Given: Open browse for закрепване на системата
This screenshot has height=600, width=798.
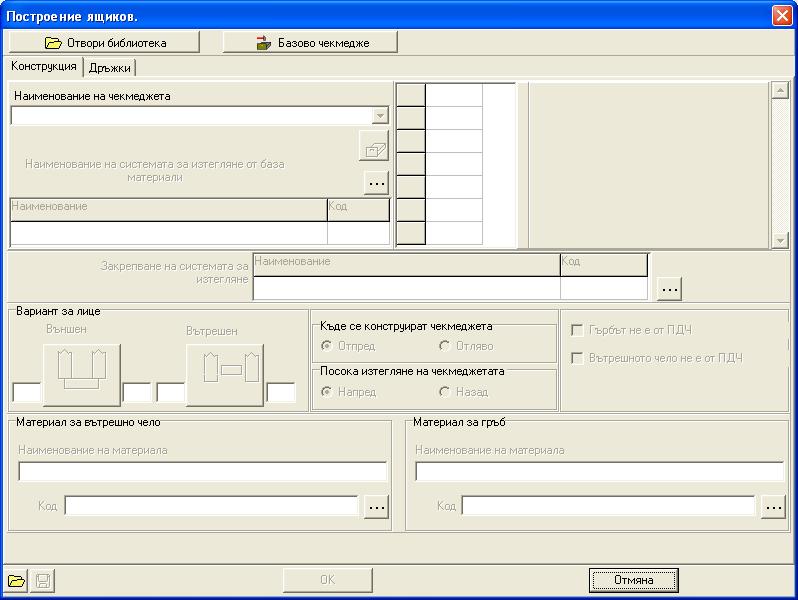Looking at the screenshot, I should (669, 288).
